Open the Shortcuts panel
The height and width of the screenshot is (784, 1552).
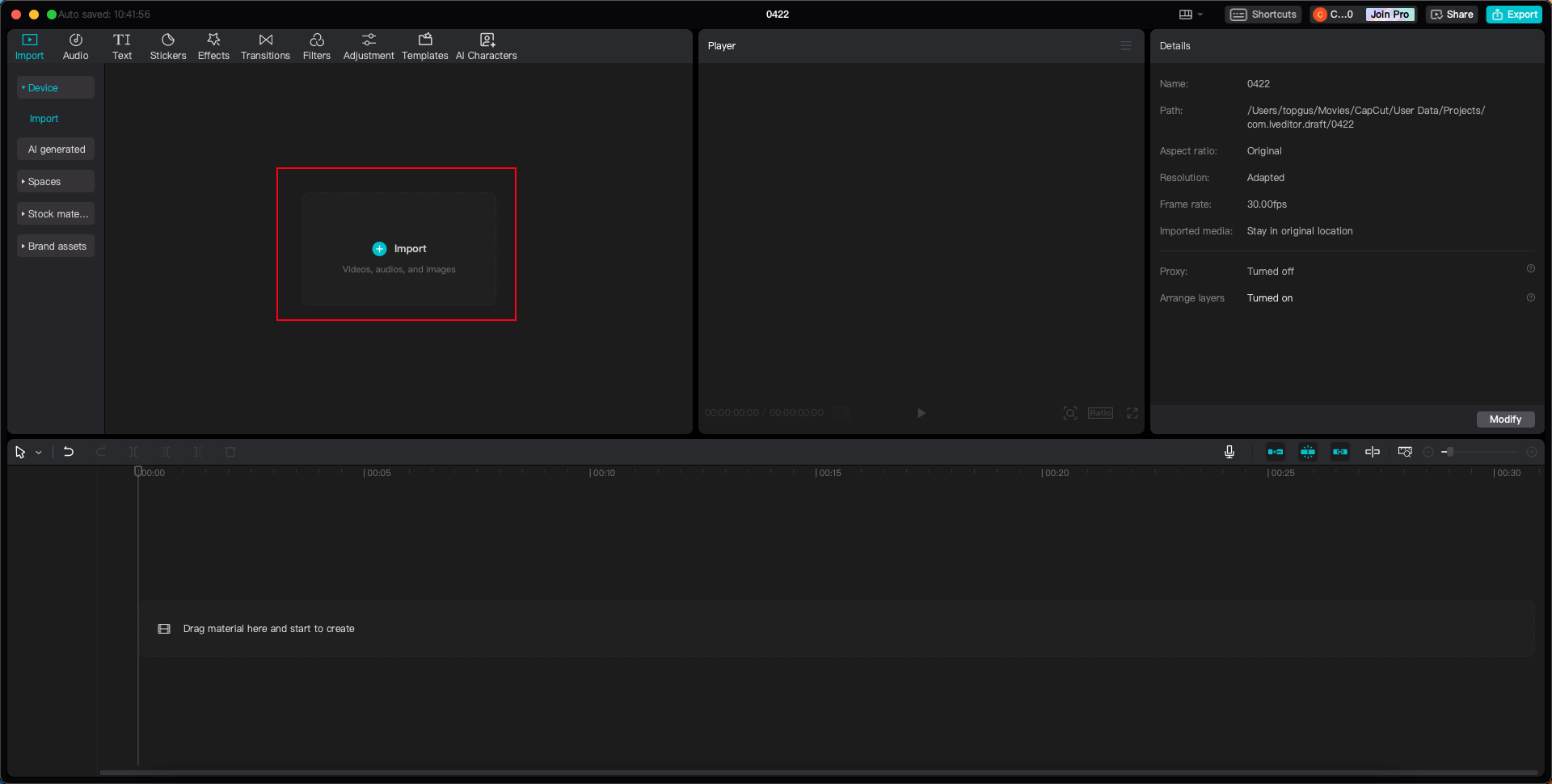click(x=1263, y=15)
